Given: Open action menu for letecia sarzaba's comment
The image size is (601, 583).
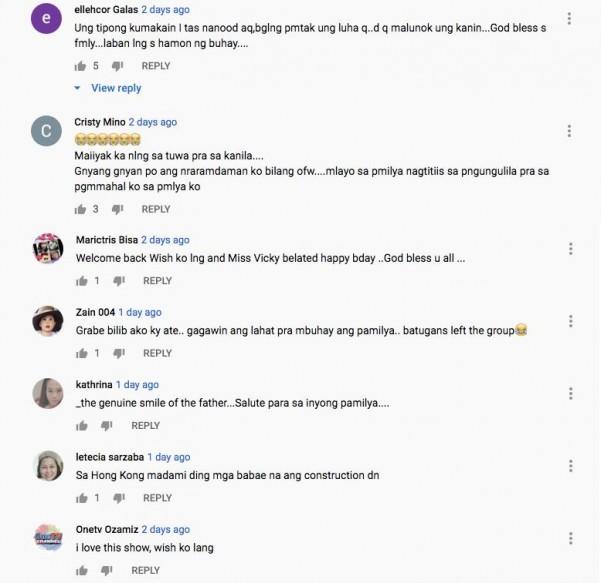Looking at the screenshot, I should pos(569,466).
